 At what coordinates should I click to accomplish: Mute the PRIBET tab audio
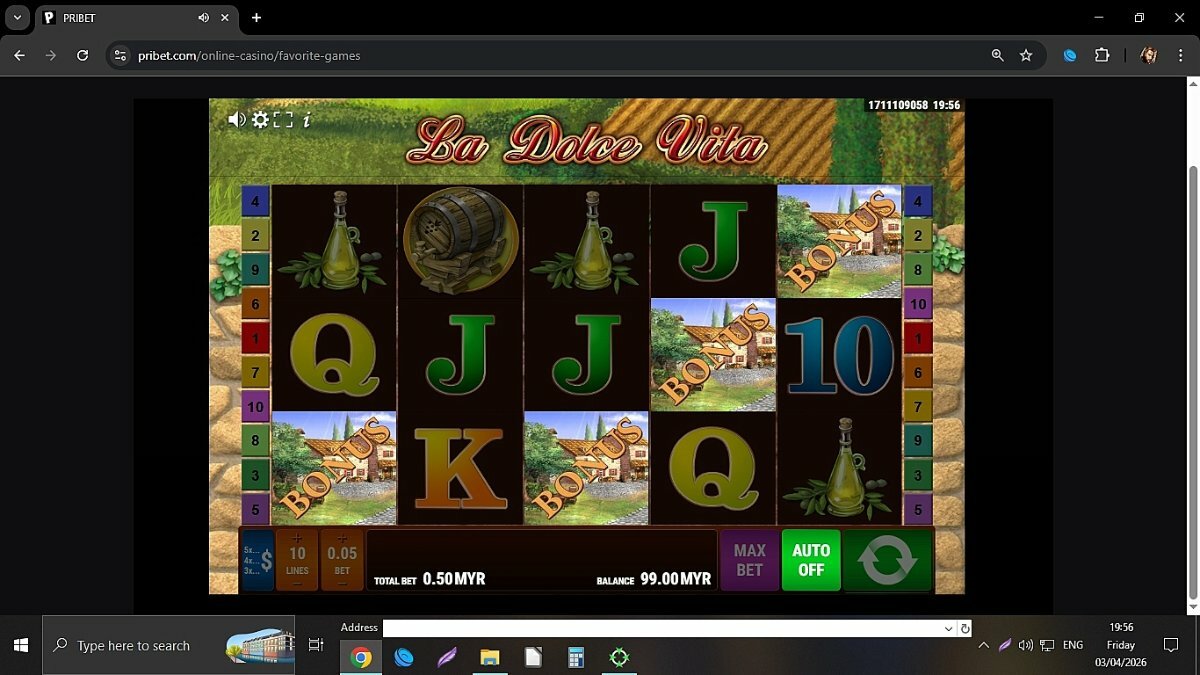point(204,18)
